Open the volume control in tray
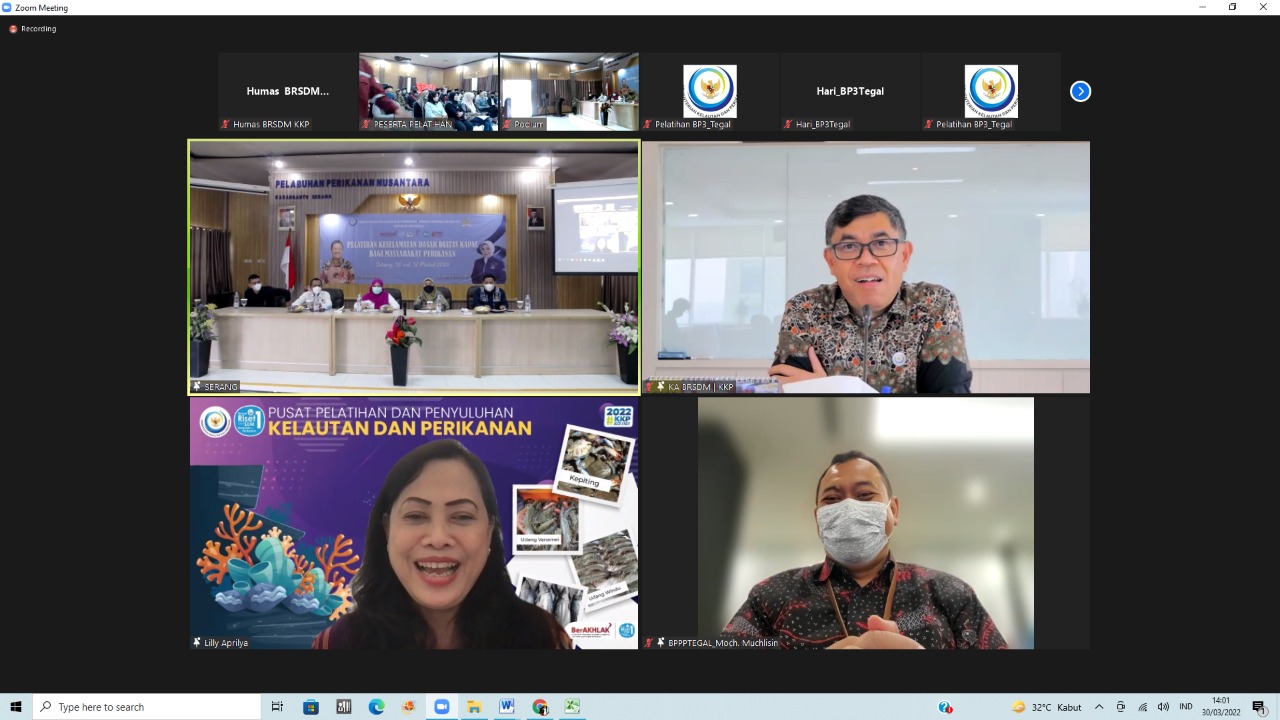The height and width of the screenshot is (720, 1280). (x=1163, y=707)
